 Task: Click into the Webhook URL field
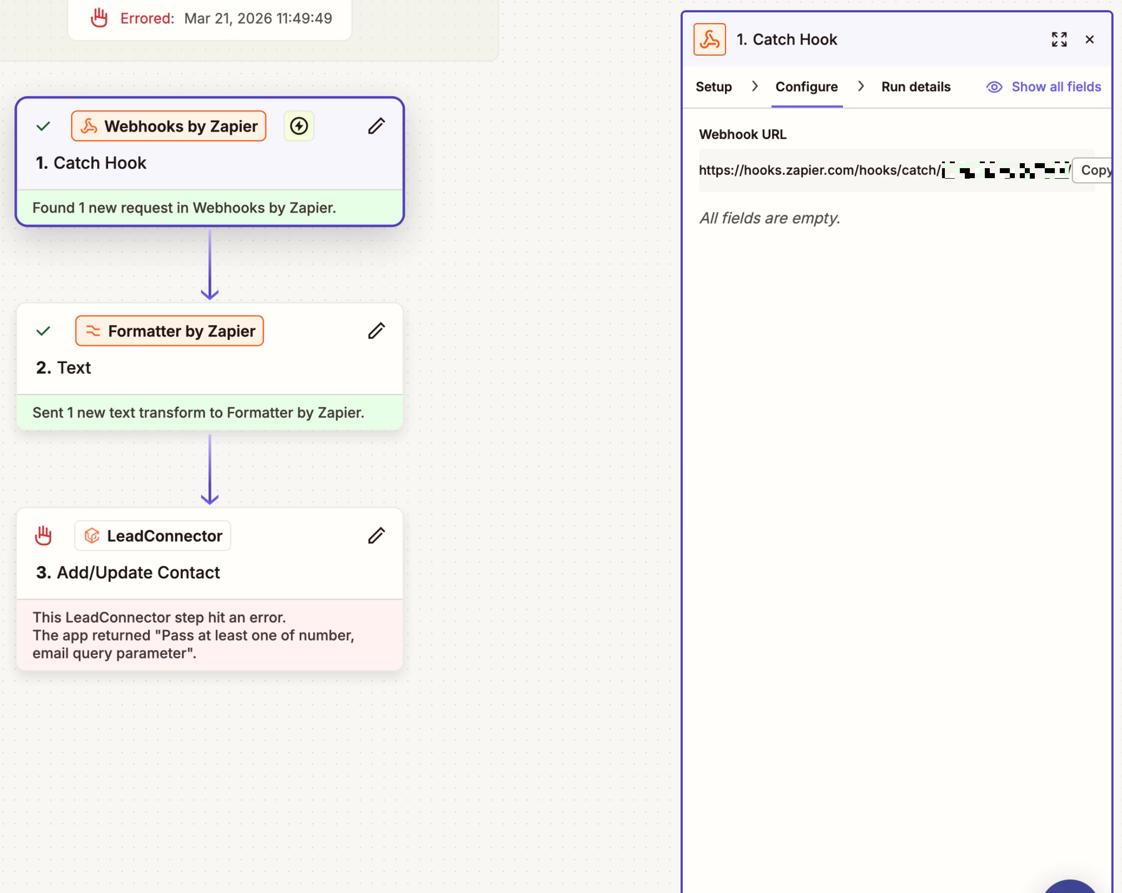click(x=880, y=170)
